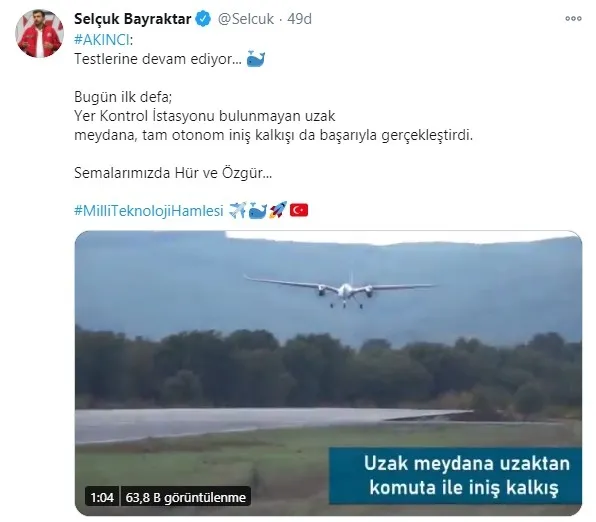Click the Turkish flag emoji
The image size is (596, 522).
coord(299,210)
